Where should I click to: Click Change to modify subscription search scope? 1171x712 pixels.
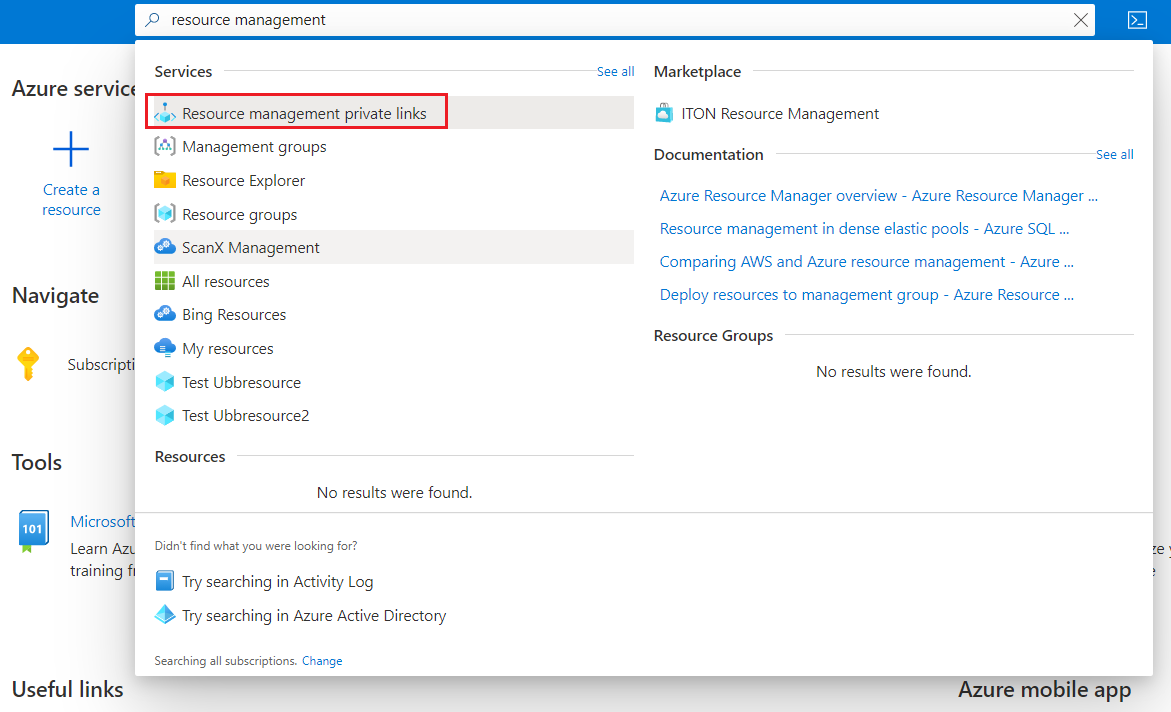coord(322,660)
